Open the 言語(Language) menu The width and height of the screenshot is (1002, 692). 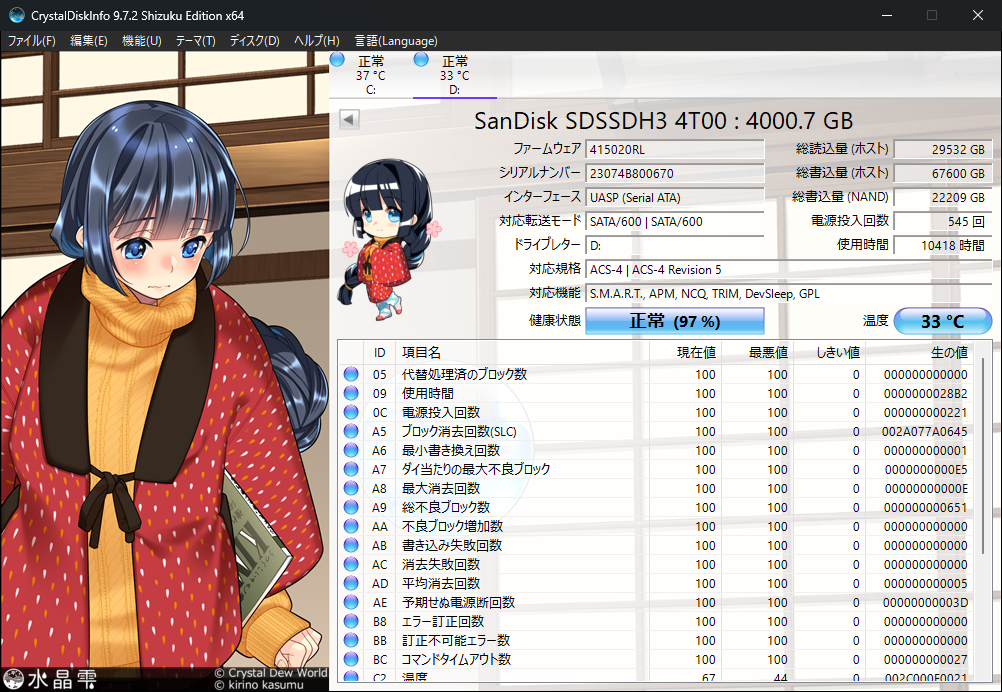point(395,41)
